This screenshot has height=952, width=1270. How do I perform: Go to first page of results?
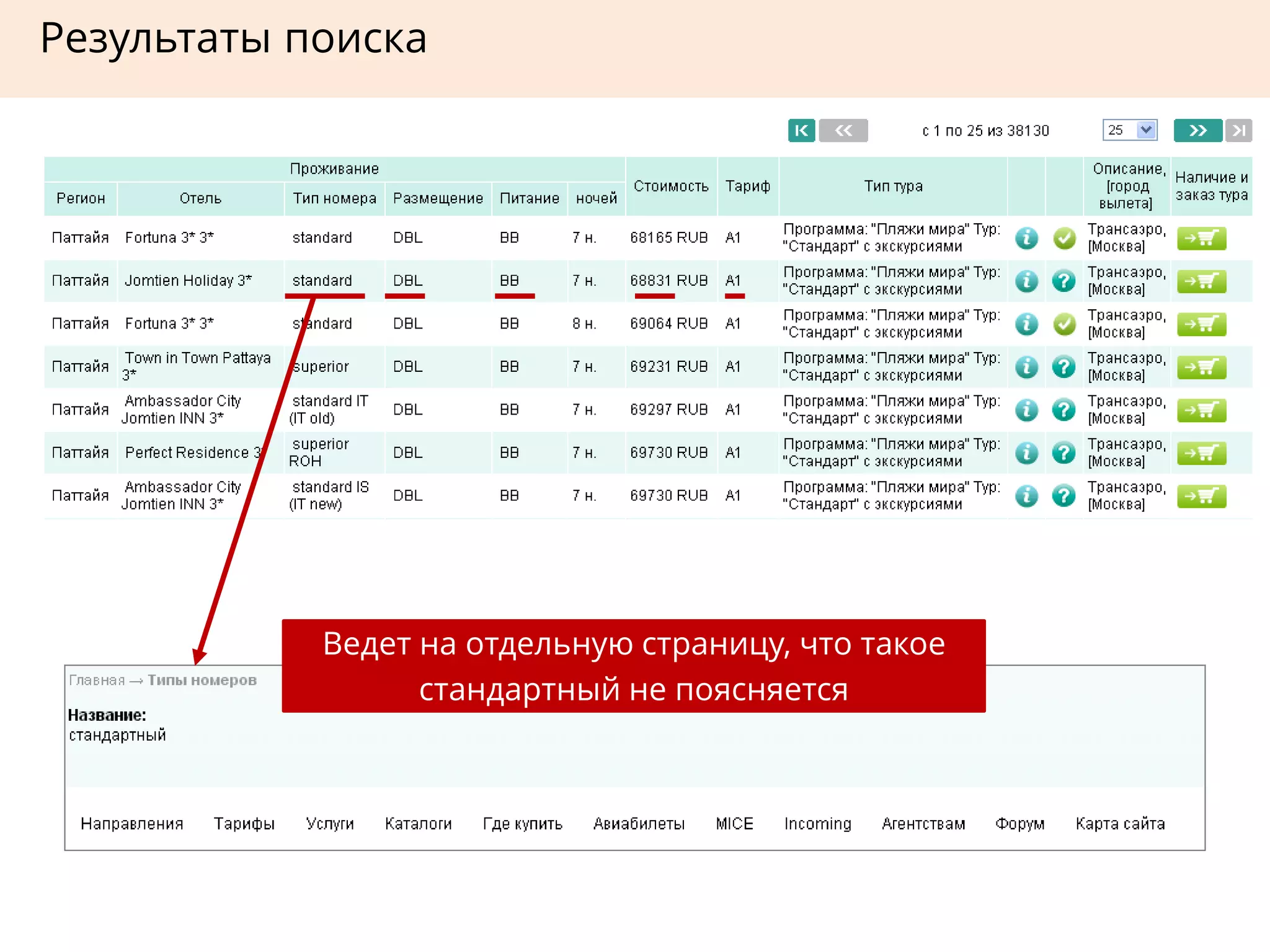[x=801, y=131]
